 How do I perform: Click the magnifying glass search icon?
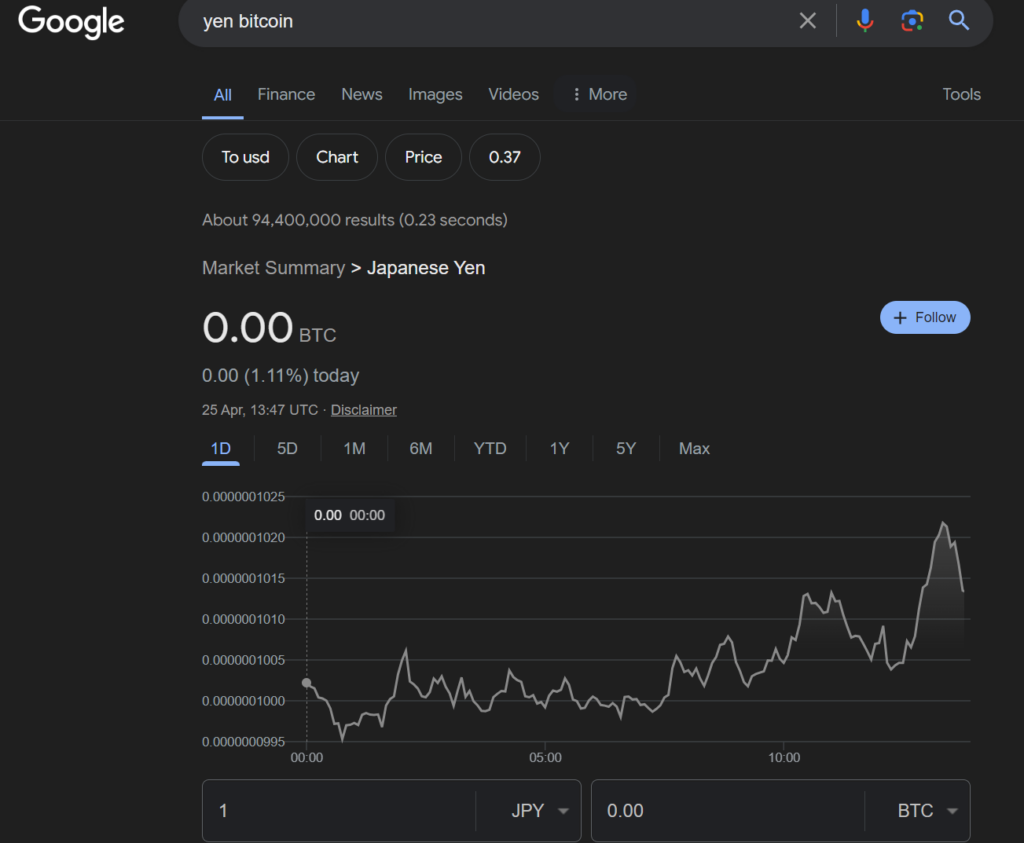(x=959, y=21)
